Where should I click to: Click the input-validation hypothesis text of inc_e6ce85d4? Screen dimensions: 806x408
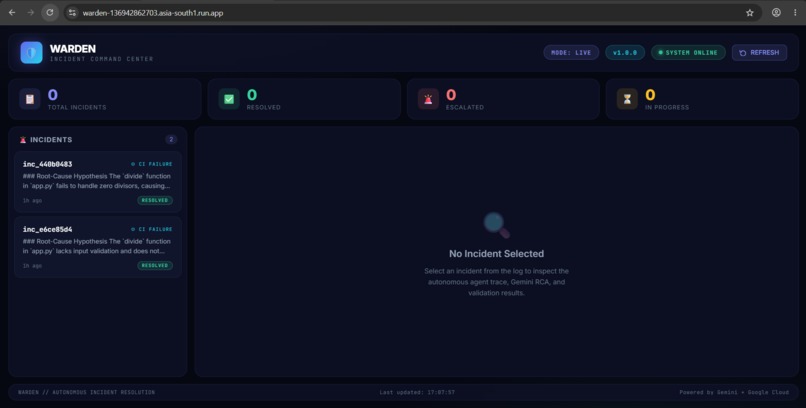tap(97, 246)
